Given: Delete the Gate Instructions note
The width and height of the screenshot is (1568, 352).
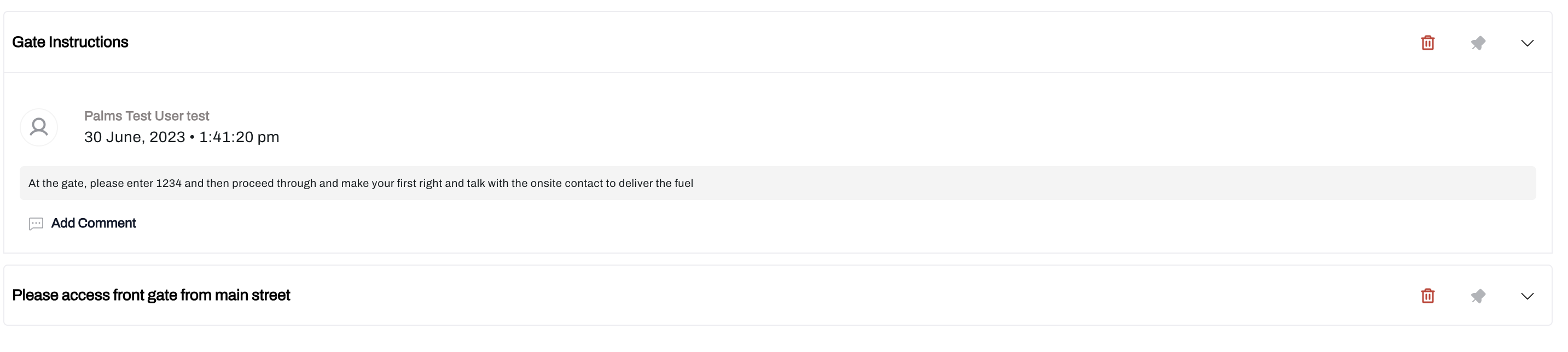Looking at the screenshot, I should point(1427,43).
